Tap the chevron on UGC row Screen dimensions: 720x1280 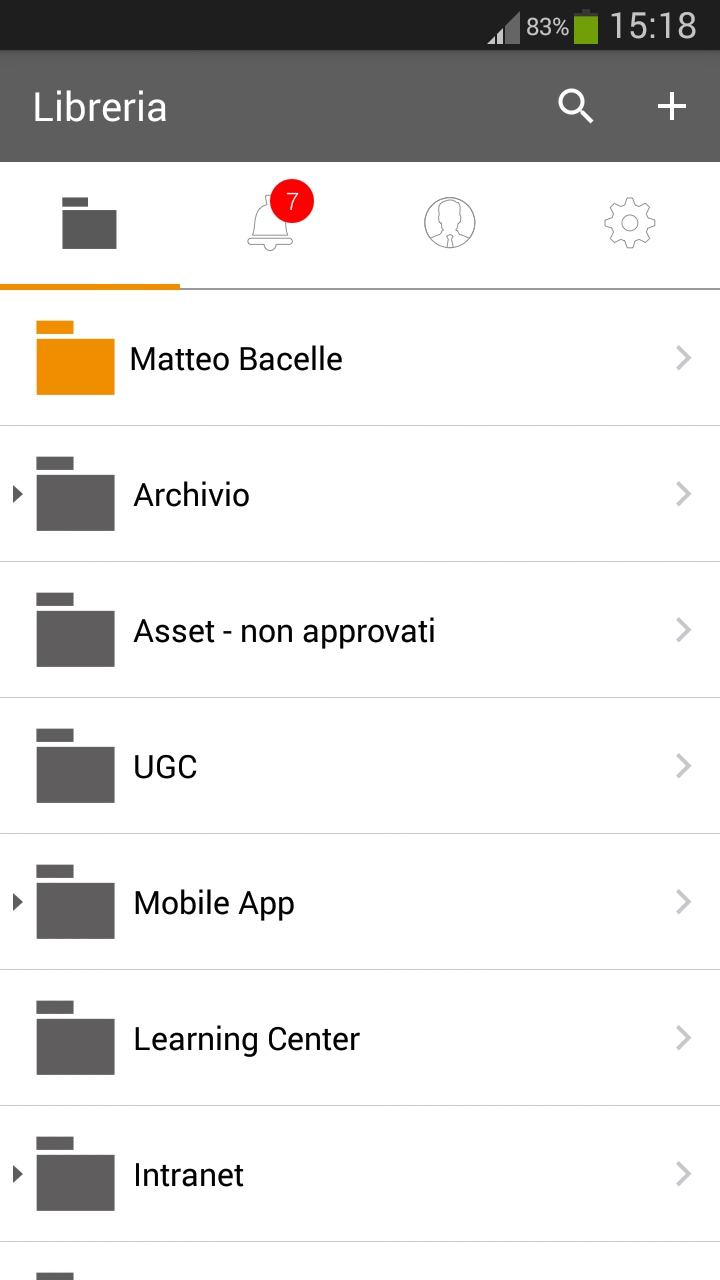(x=684, y=766)
